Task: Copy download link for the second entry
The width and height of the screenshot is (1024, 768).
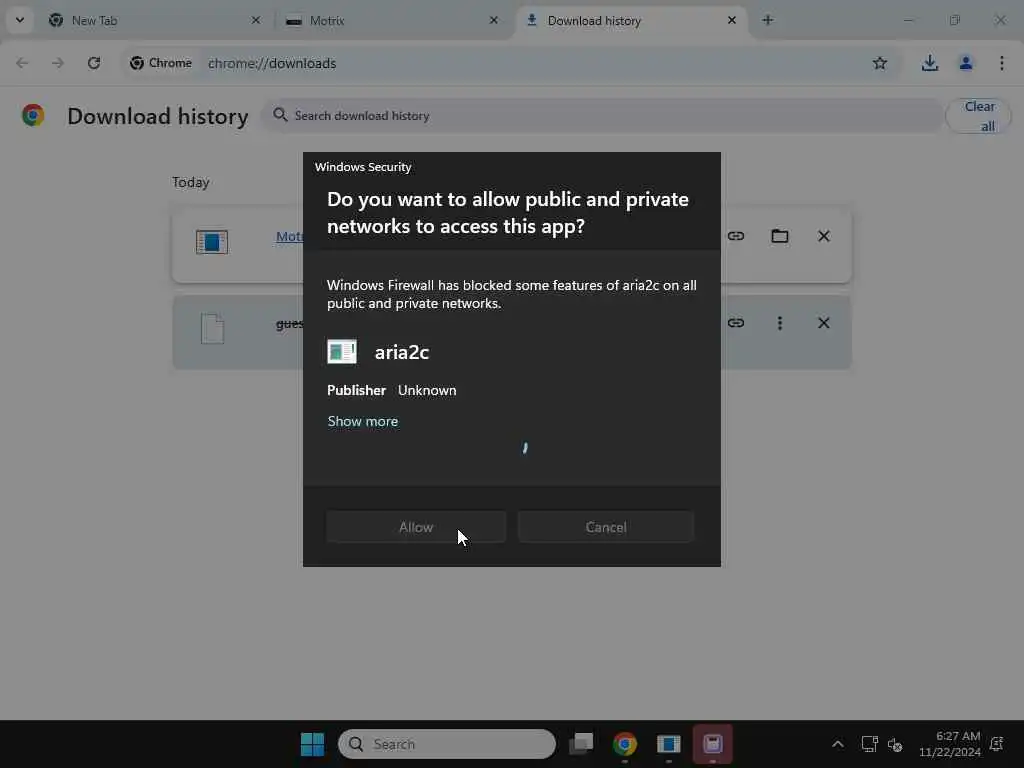Action: 736,323
